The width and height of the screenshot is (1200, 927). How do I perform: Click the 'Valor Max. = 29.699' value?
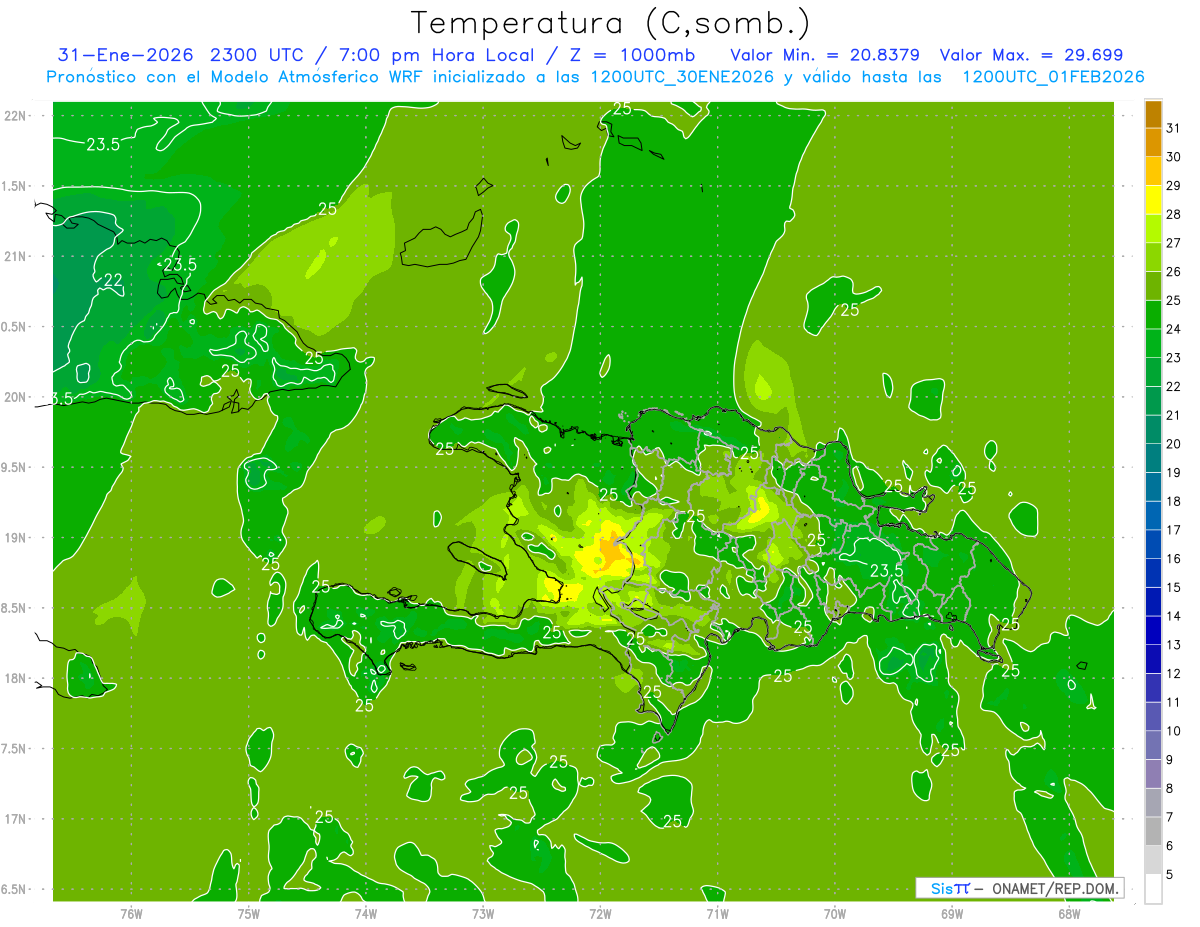pyautogui.click(x=1031, y=55)
